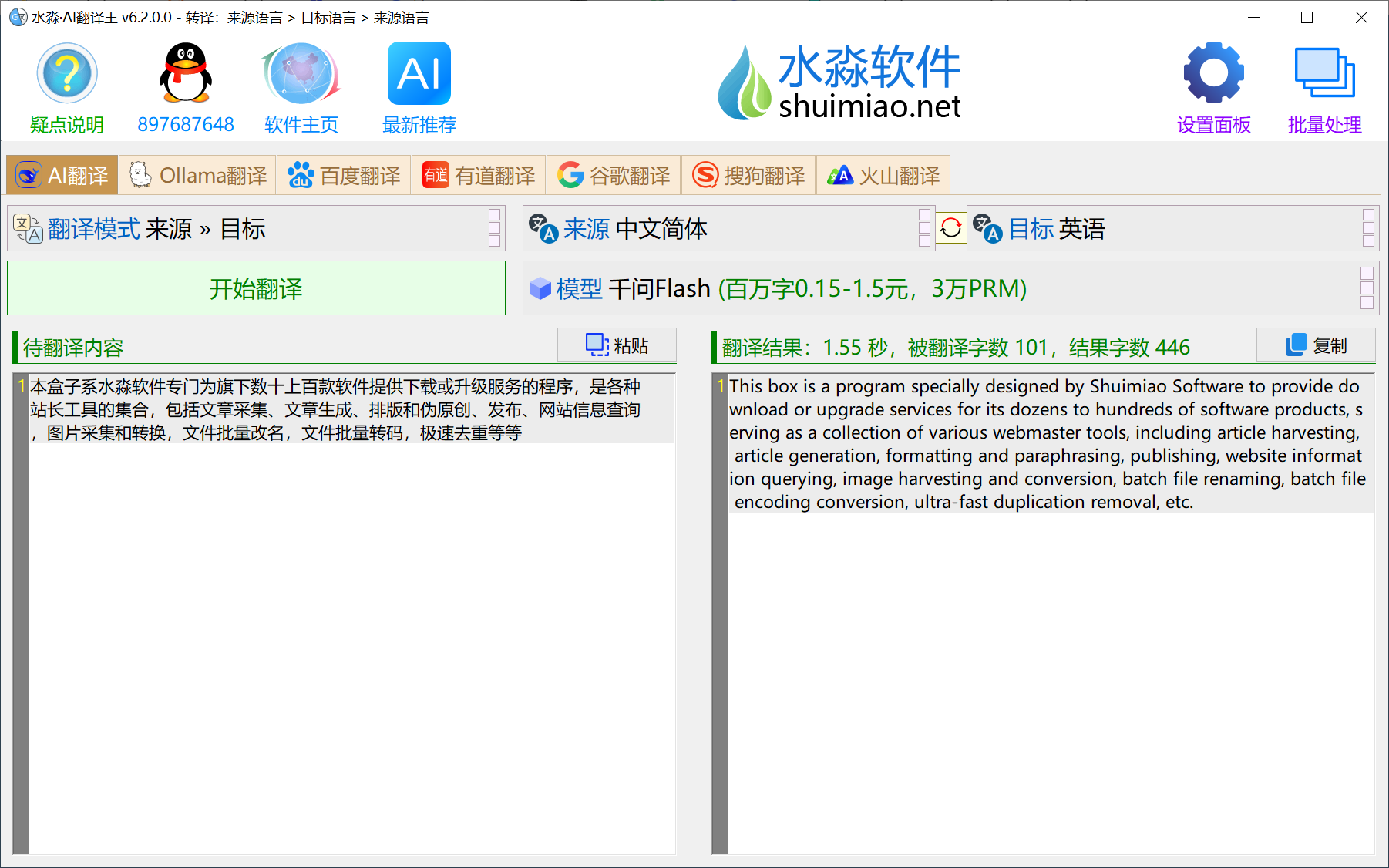Click the help question mark icon

67,74
